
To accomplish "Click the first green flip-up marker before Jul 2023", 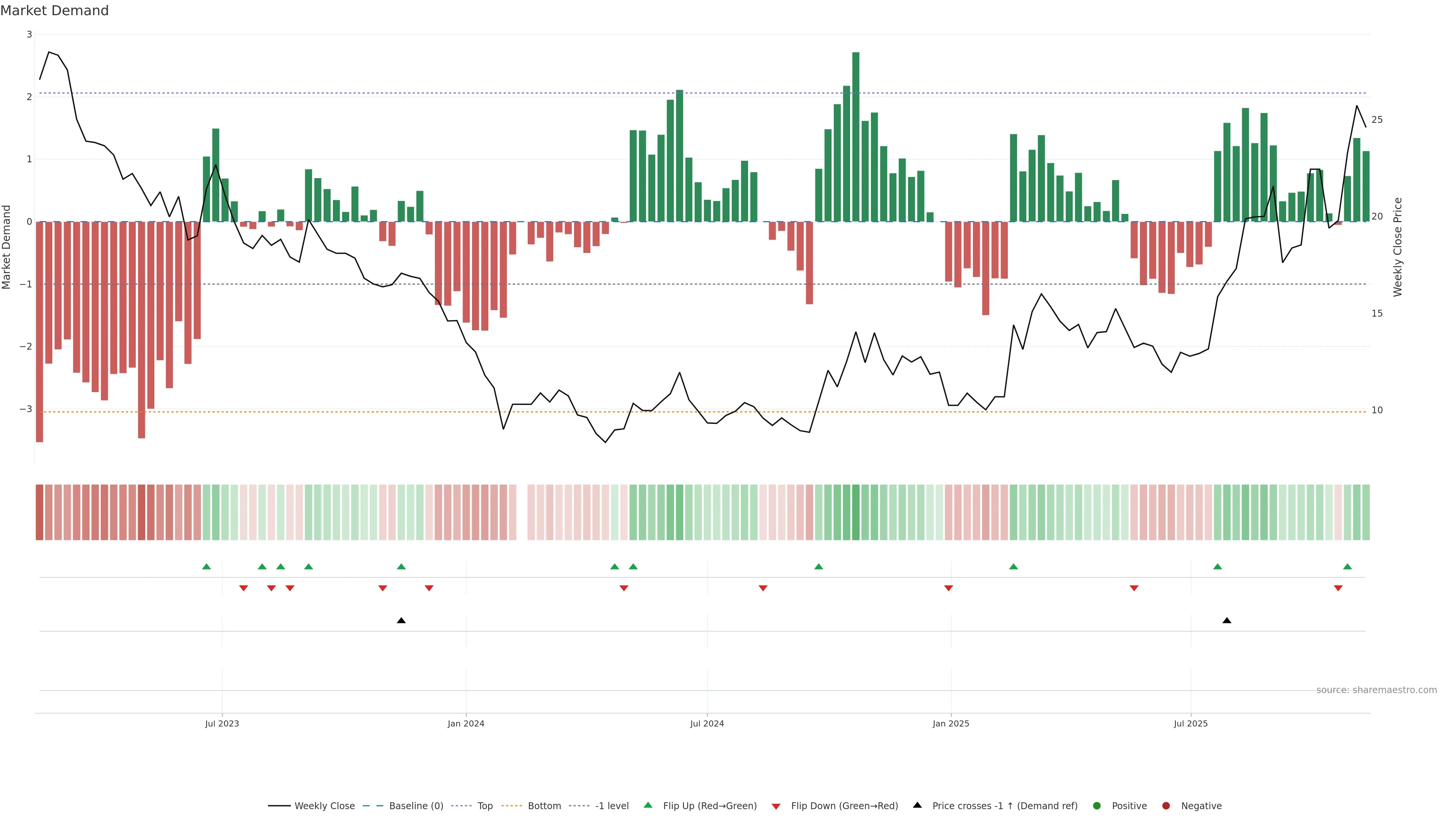I will coord(206,566).
